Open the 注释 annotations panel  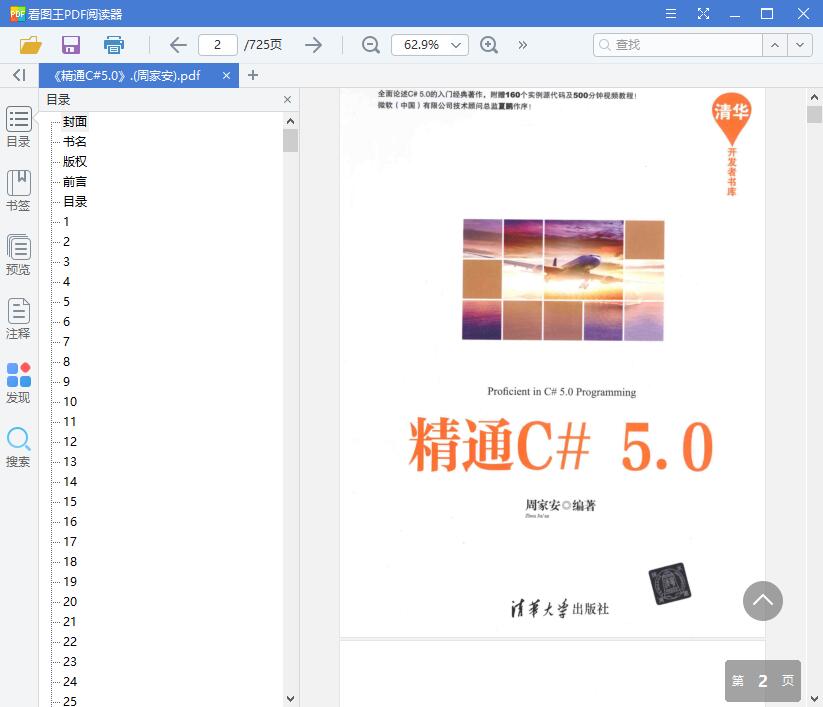18,319
